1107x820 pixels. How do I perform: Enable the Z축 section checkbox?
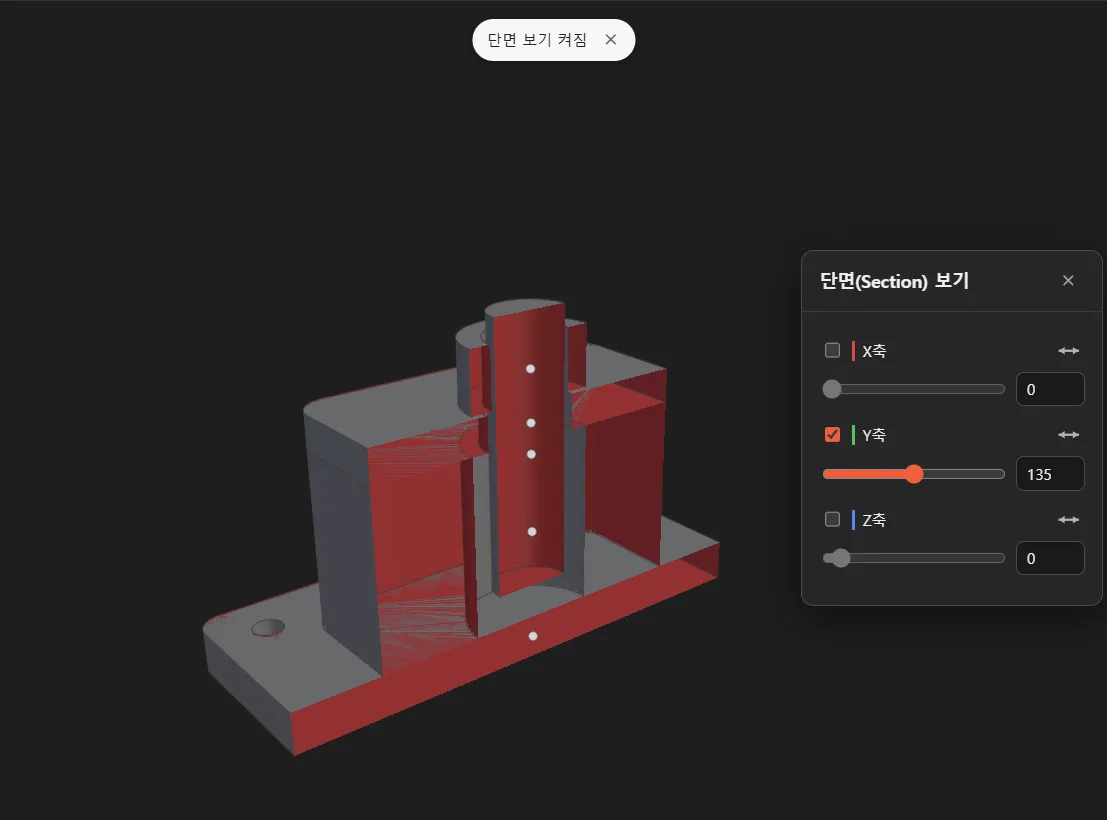[832, 519]
